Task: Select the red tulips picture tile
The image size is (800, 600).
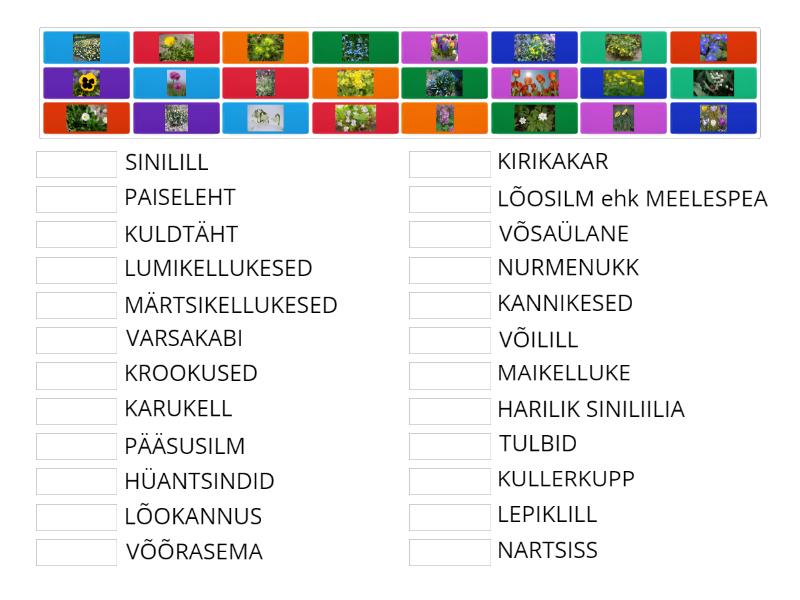Action: coord(534,83)
